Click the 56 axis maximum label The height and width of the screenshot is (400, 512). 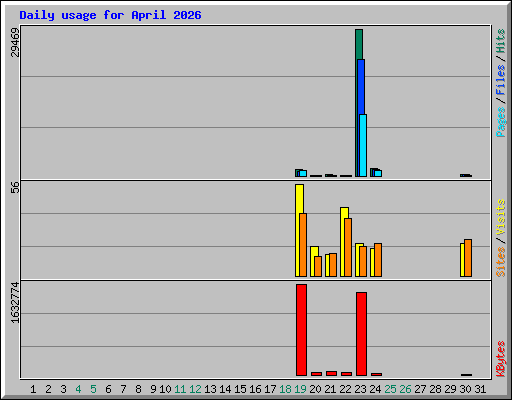coord(15,187)
